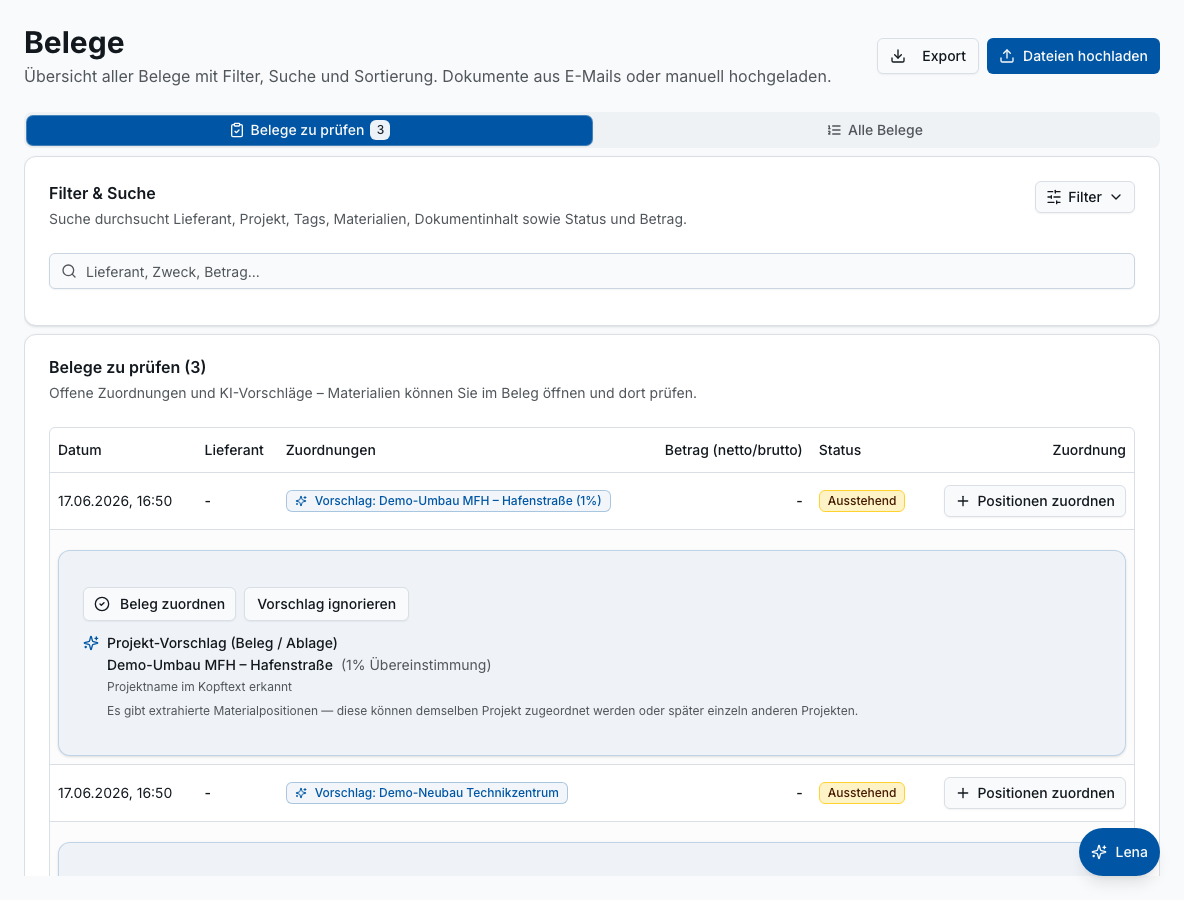1184x900 pixels.
Task: Focus the Lieferant, Zweck, Betrag search field
Action: pos(592,271)
